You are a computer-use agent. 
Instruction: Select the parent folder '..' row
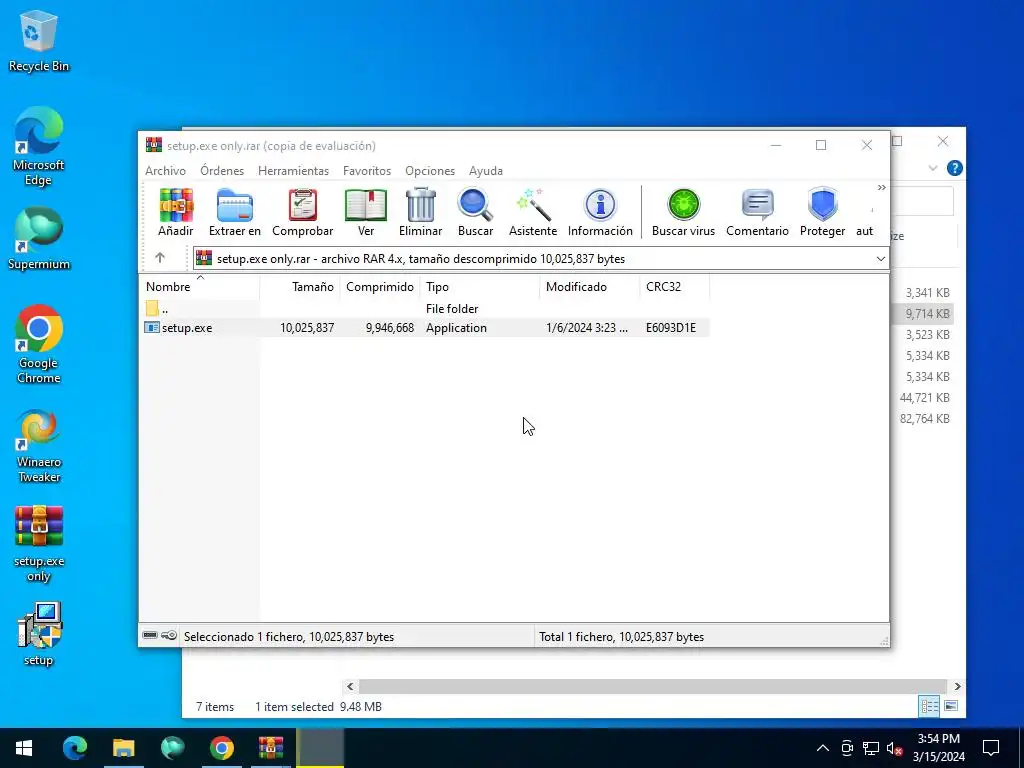[x=424, y=308]
